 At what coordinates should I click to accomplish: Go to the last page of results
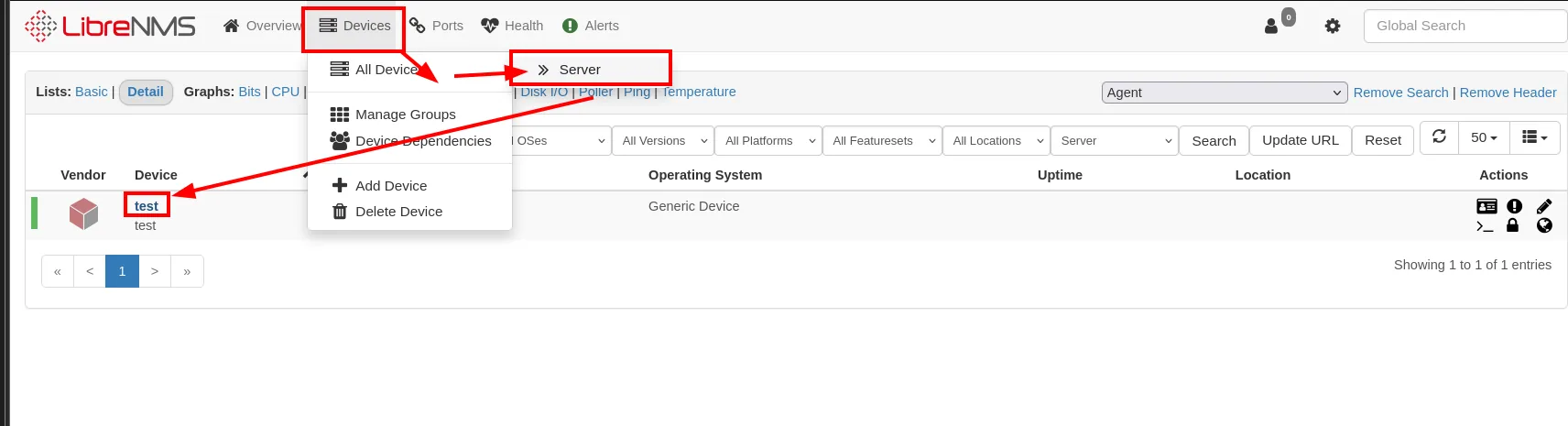(187, 271)
